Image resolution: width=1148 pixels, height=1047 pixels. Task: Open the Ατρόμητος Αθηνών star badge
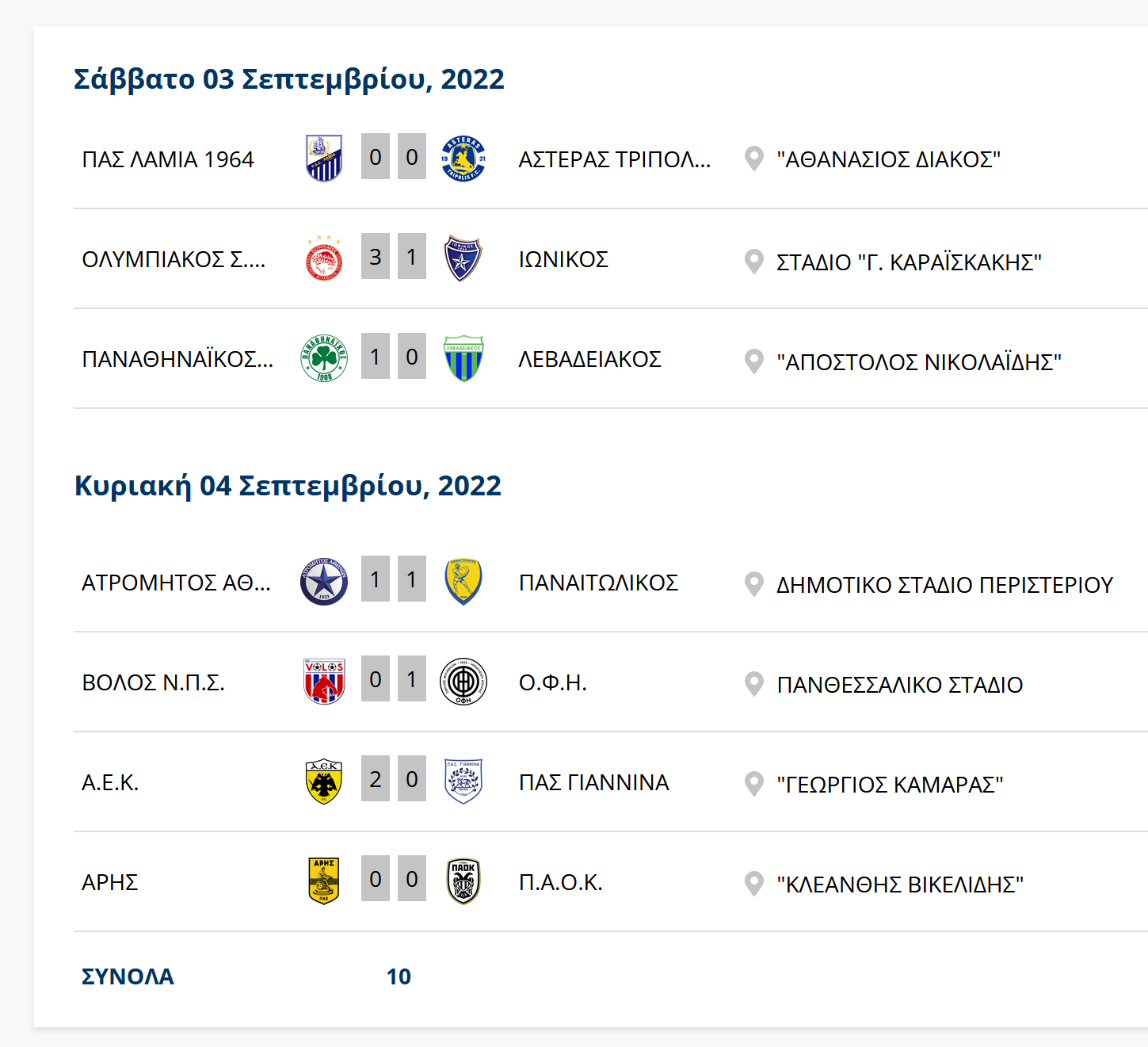pos(324,581)
